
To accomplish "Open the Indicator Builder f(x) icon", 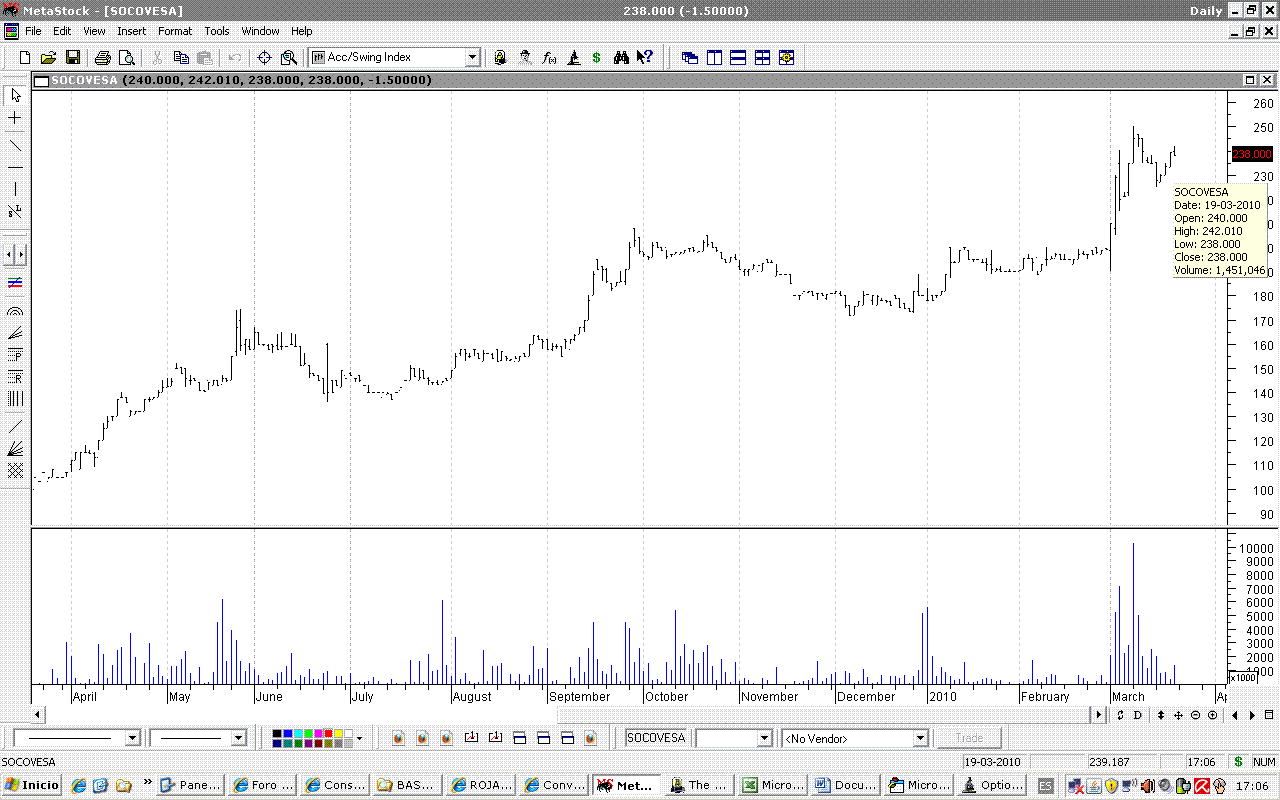I will point(549,58).
